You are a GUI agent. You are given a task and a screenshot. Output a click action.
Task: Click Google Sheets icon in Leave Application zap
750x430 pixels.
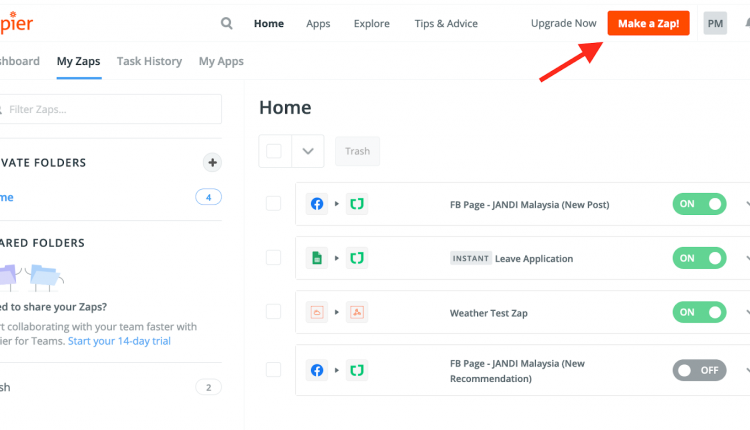(317, 258)
